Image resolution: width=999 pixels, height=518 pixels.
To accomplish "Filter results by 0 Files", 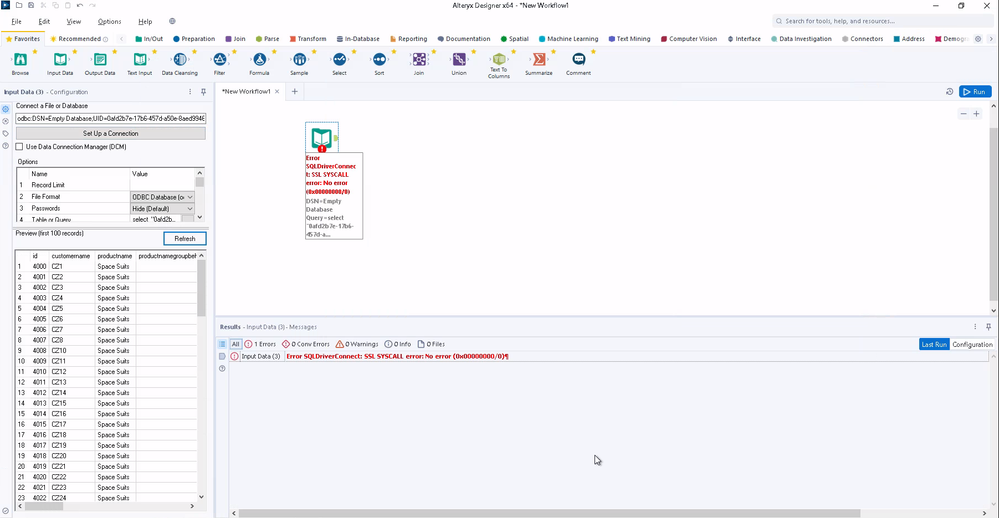I will [431, 344].
